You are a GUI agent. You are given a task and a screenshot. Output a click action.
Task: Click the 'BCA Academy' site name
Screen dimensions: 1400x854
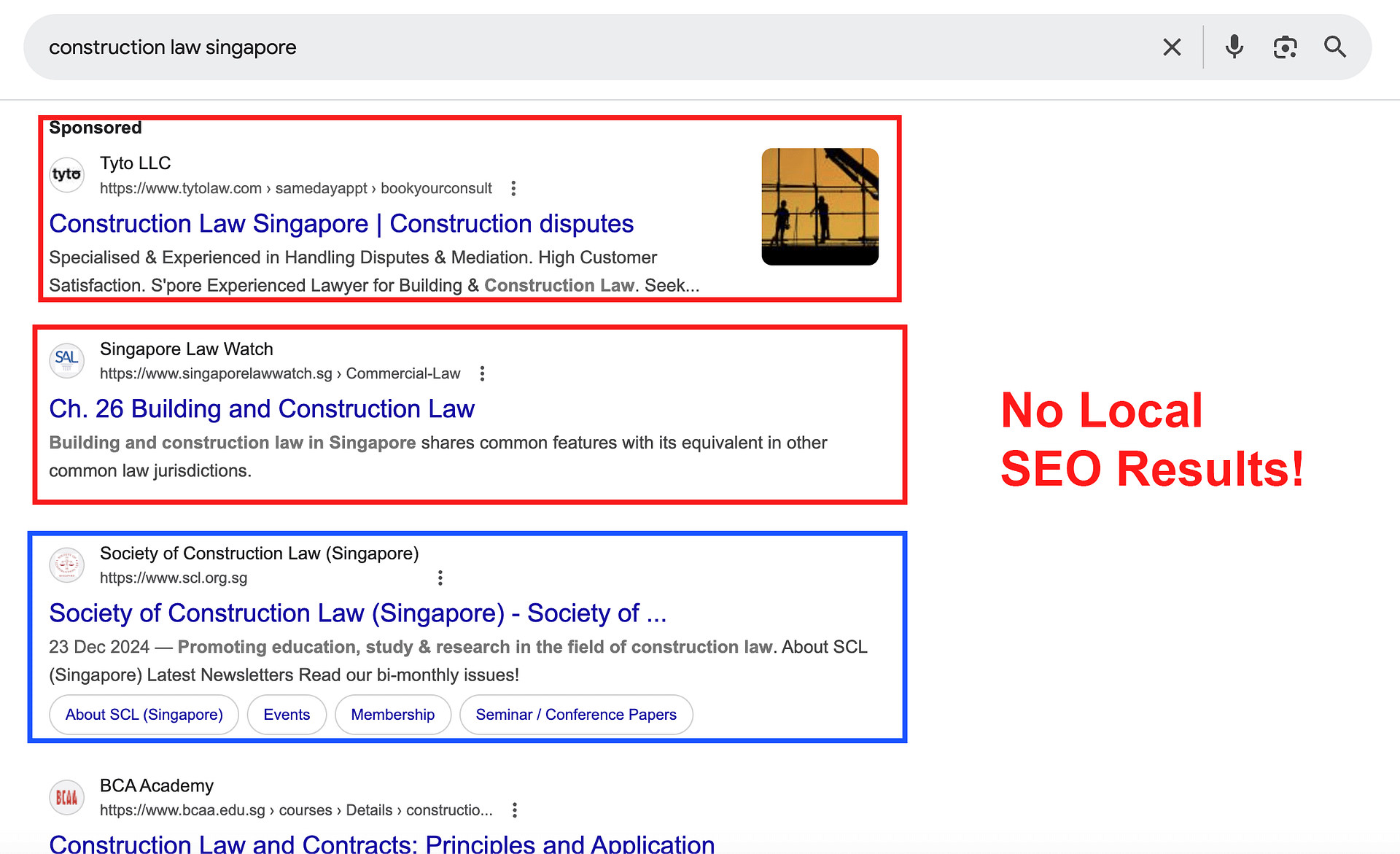tap(157, 785)
